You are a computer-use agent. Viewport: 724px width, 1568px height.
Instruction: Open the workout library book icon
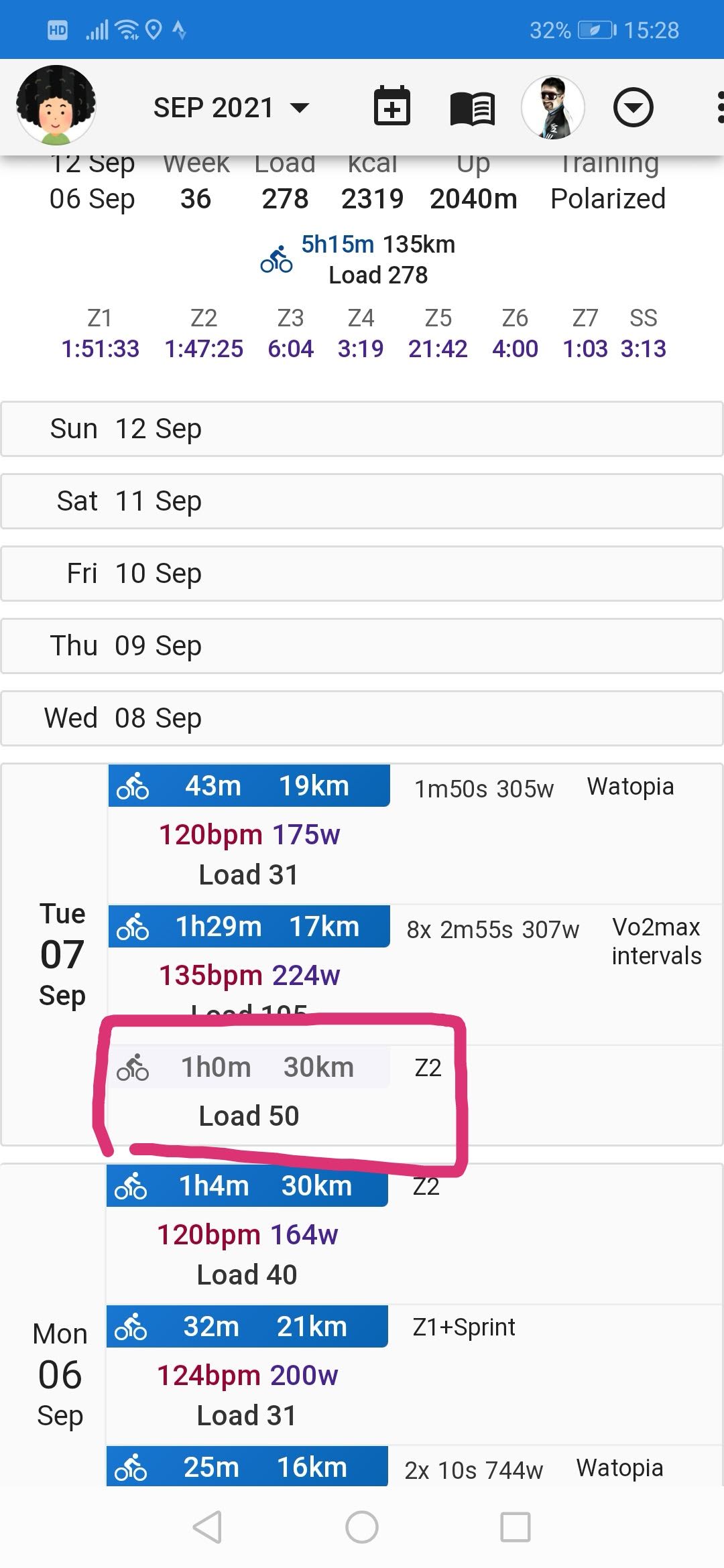coord(473,108)
